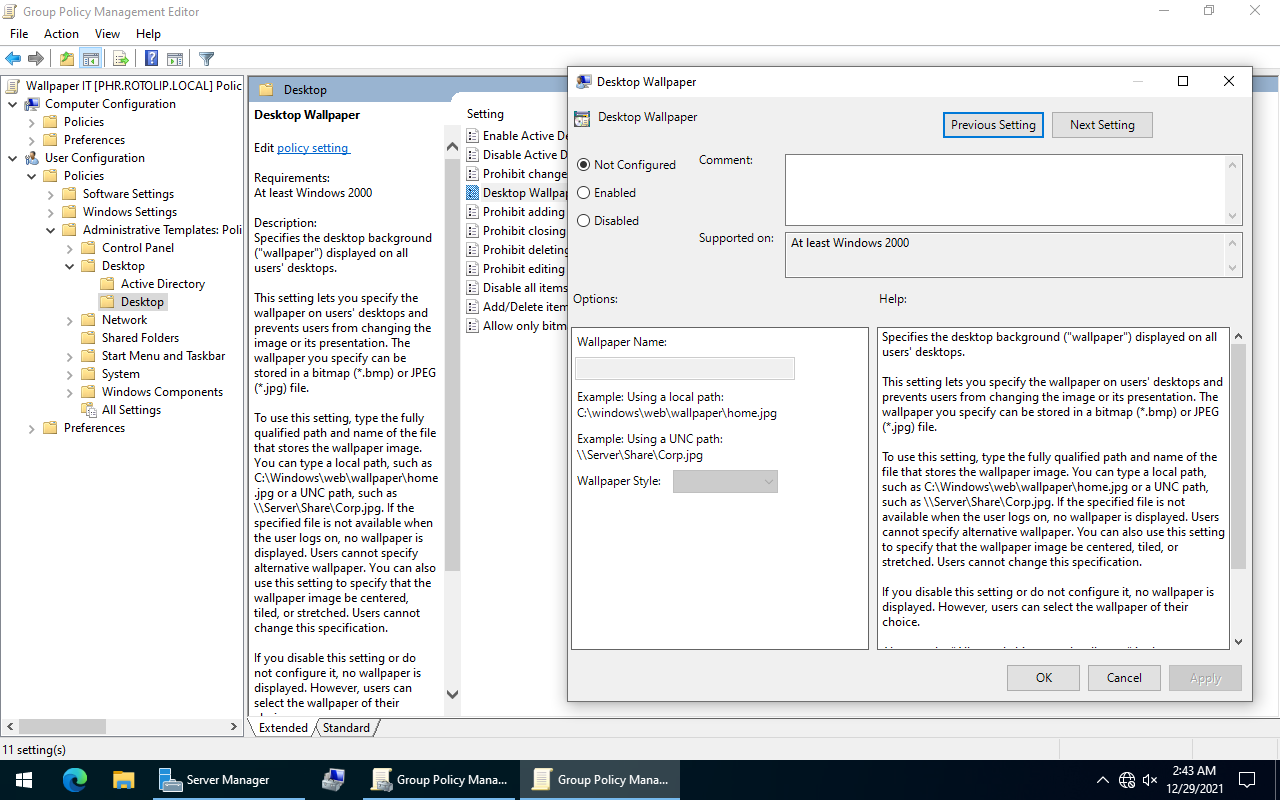This screenshot has height=800, width=1280.
Task: Click the Back arrow in the toolbar
Action: tap(13, 59)
